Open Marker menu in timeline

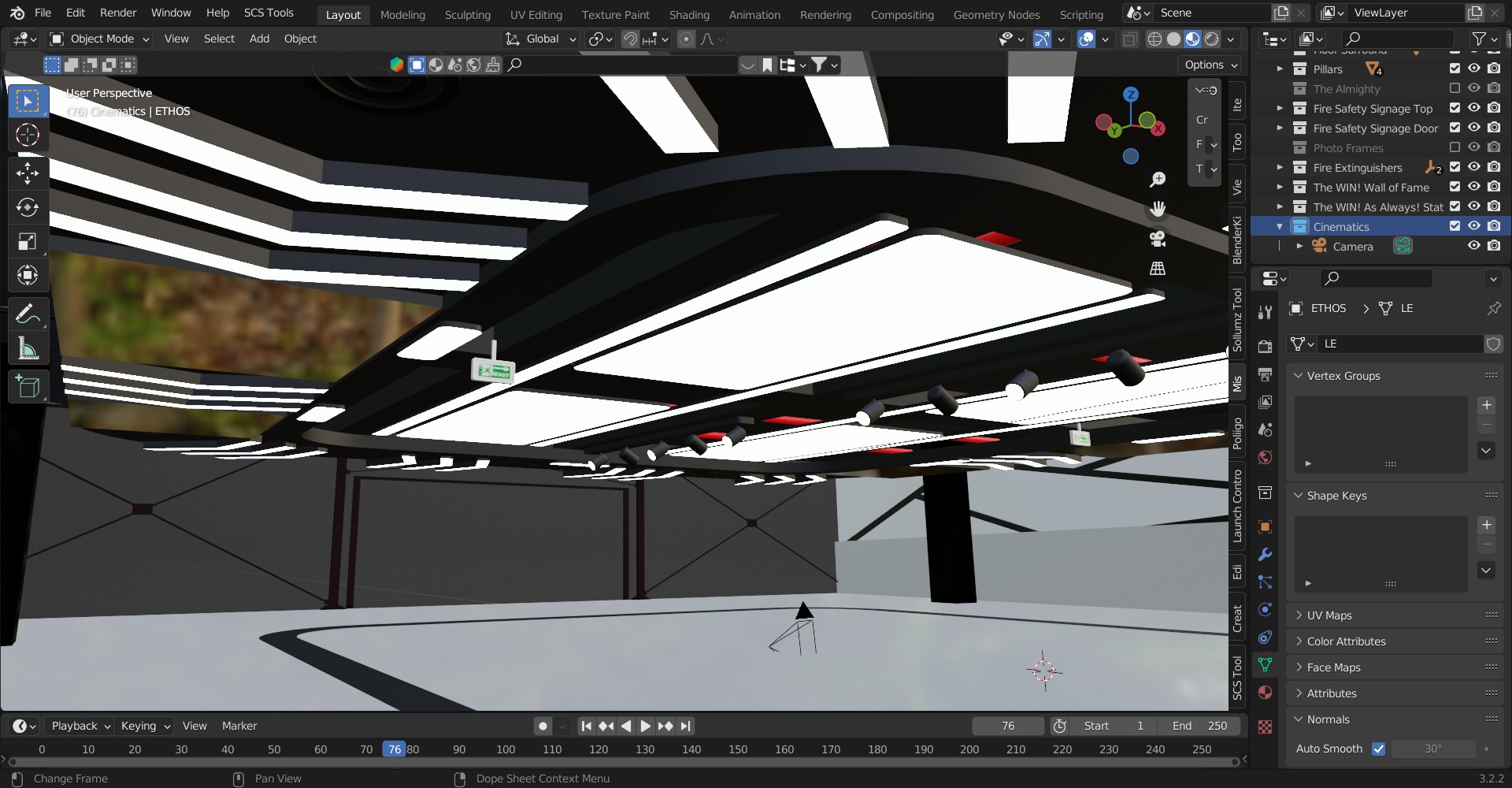coord(239,726)
